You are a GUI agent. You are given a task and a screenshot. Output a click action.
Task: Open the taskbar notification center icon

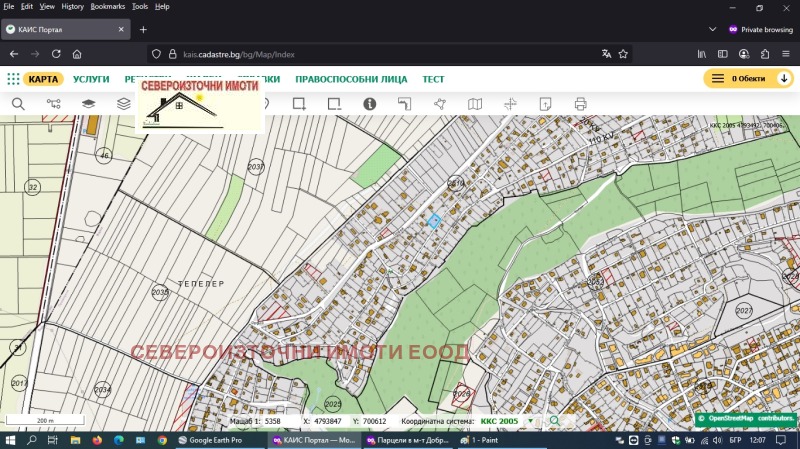coord(781,440)
